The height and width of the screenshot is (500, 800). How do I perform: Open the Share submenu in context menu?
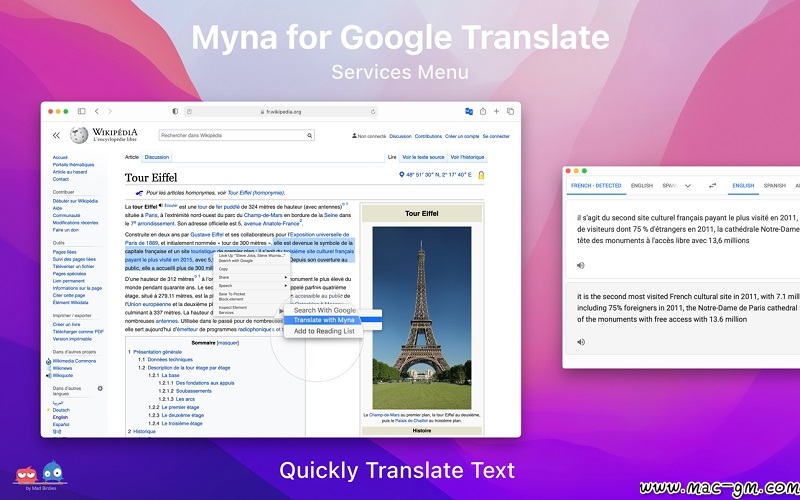tap(250, 277)
